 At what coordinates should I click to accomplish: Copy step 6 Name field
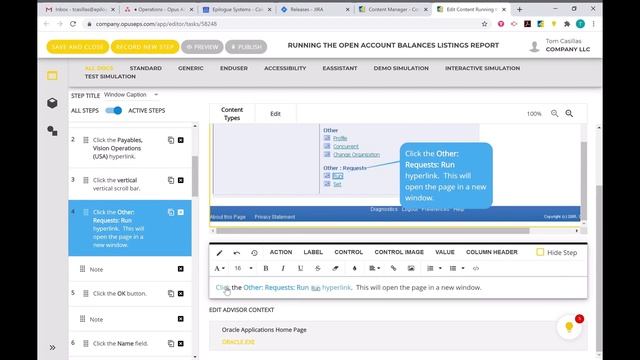pyautogui.click(x=171, y=343)
